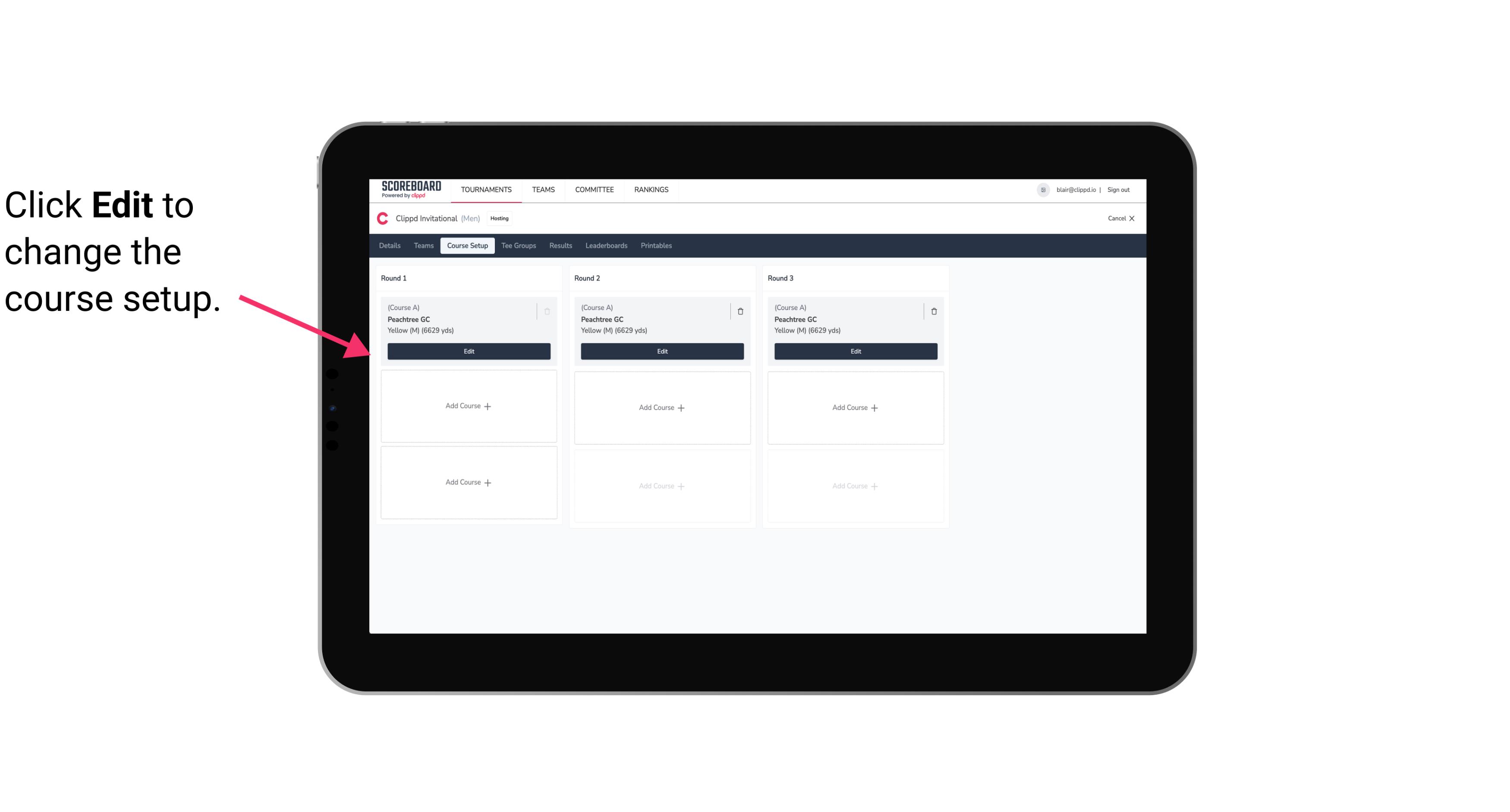
Task: Click Edit button for Round 2 course
Action: 662,351
